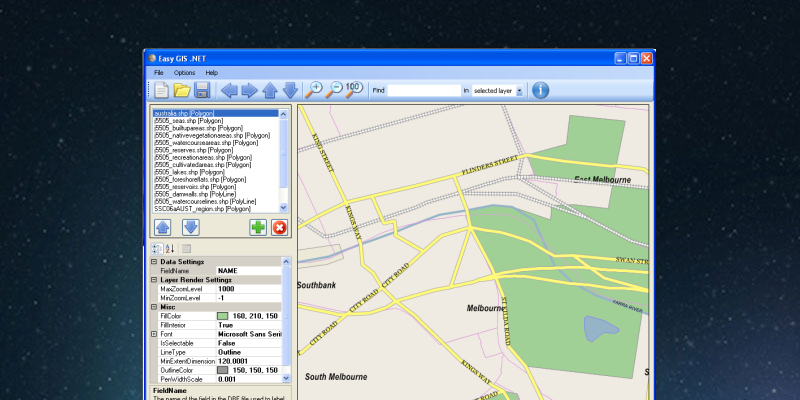Collapse the Data Settings category
Image resolution: width=800 pixels, height=400 pixels.
[x=154, y=262]
